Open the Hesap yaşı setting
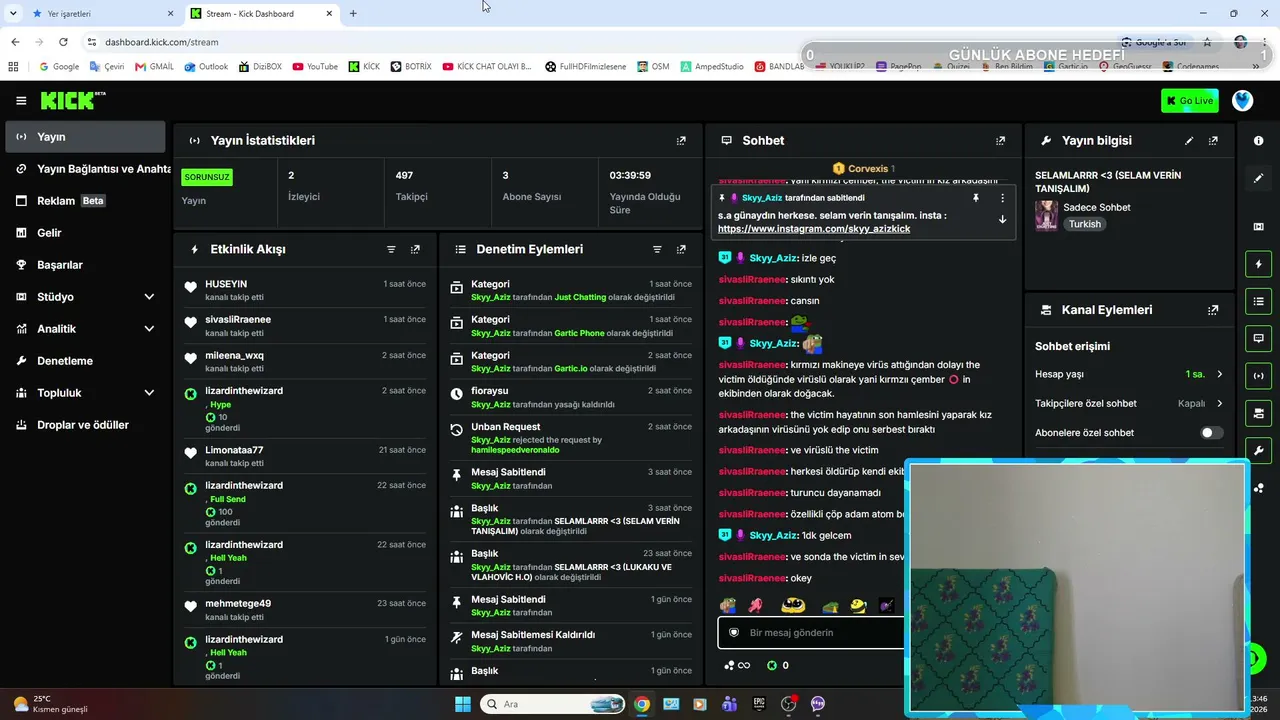This screenshot has height=720, width=1280. (x=1129, y=374)
